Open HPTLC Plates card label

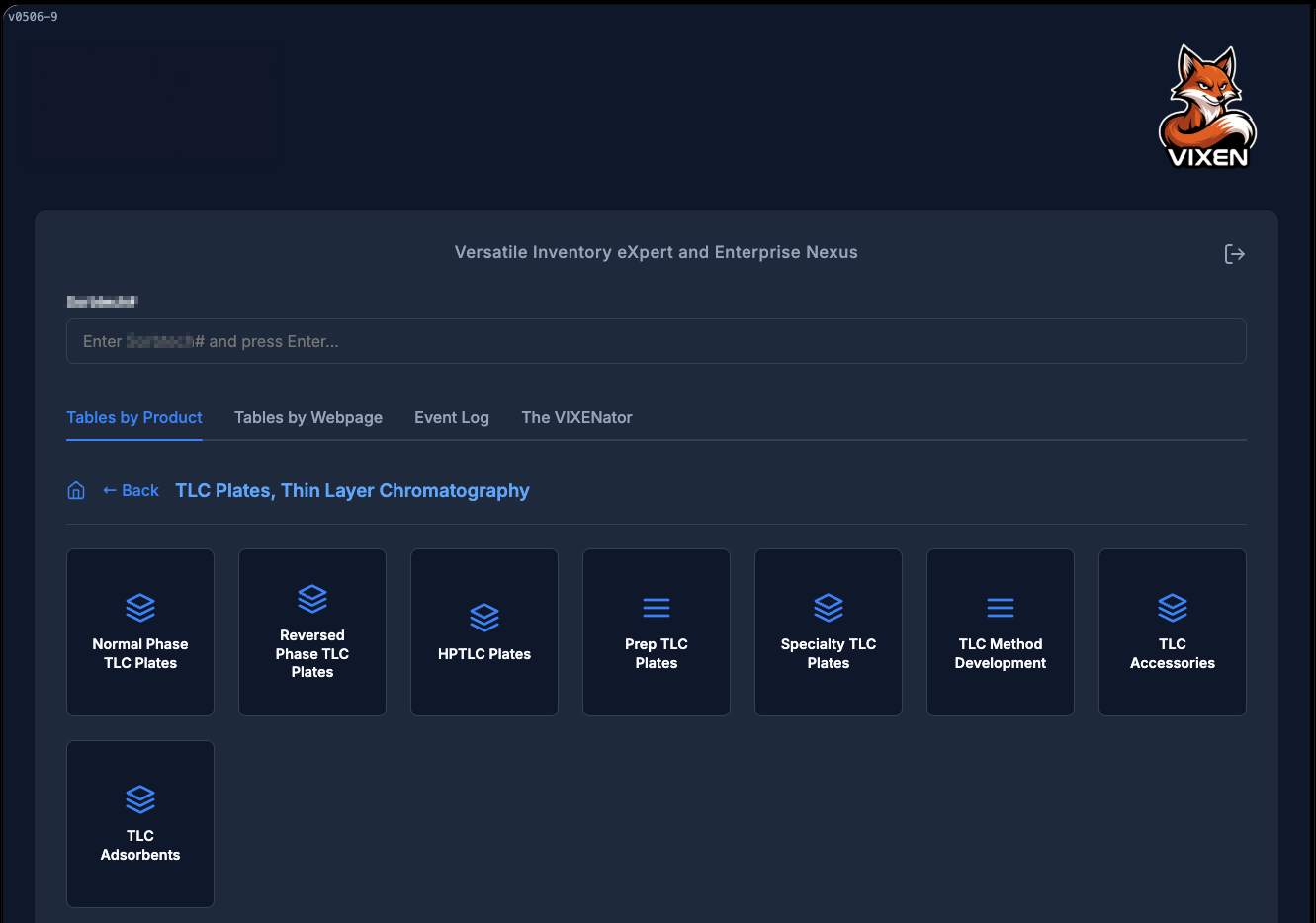click(484, 654)
